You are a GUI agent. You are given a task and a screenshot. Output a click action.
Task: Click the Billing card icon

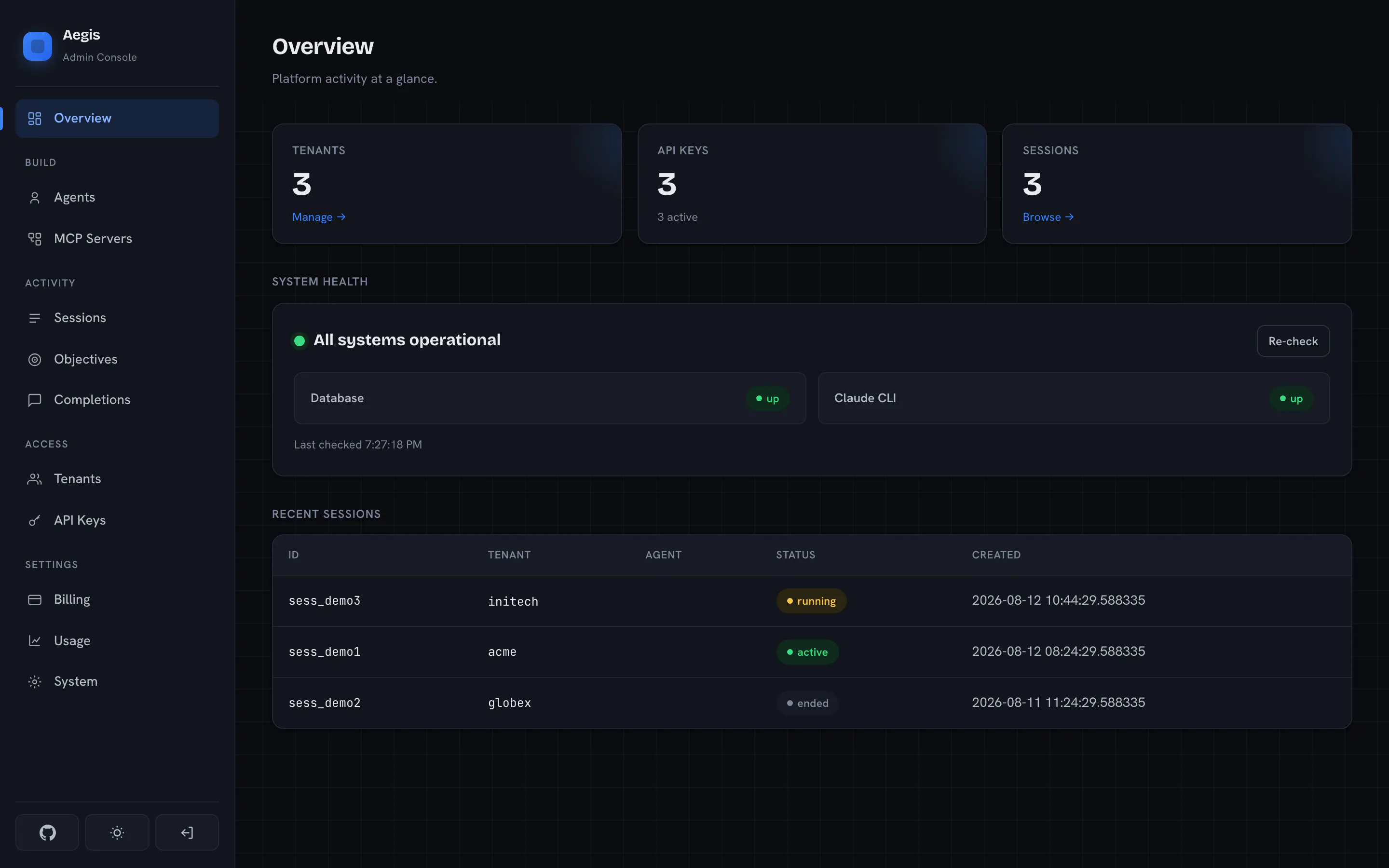pos(34,599)
